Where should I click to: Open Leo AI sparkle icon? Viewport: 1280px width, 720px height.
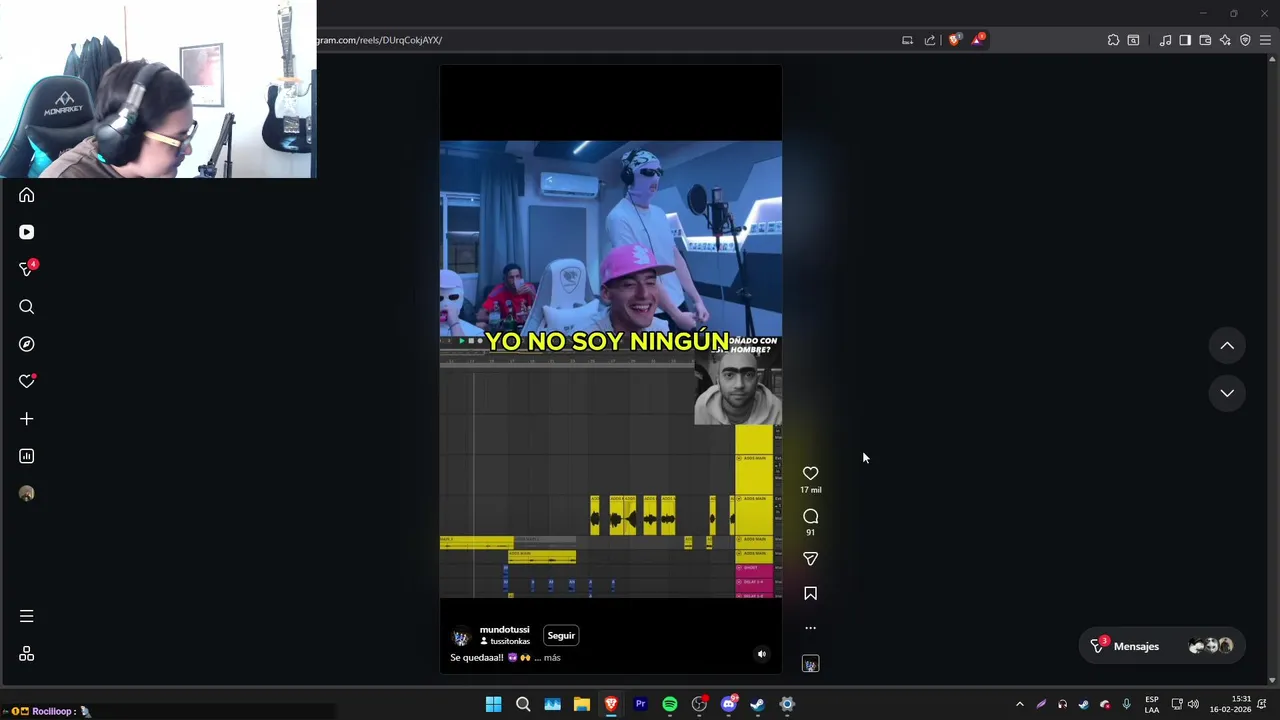[1225, 40]
